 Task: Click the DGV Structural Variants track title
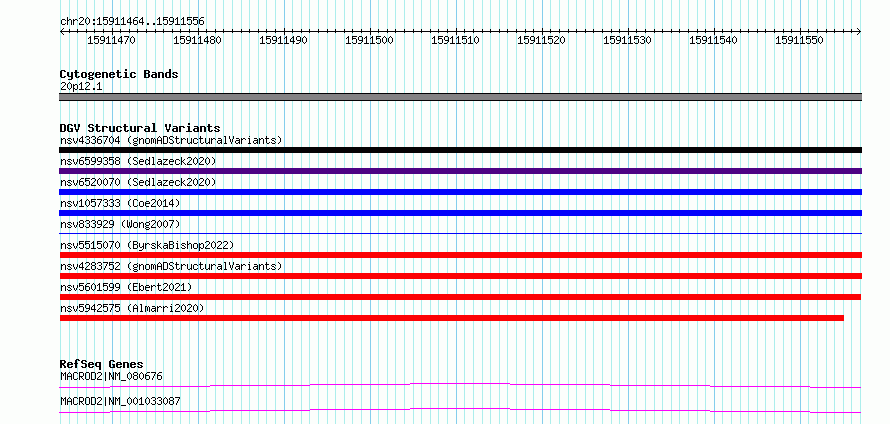pos(140,128)
